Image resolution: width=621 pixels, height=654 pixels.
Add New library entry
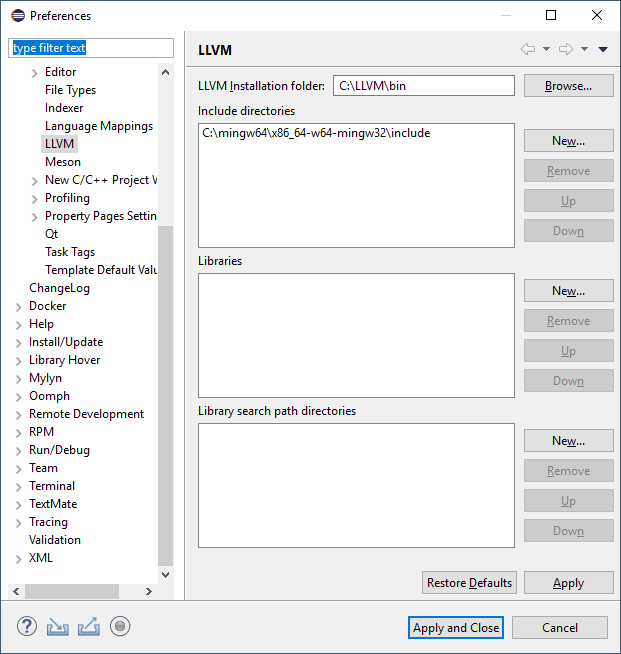click(568, 290)
